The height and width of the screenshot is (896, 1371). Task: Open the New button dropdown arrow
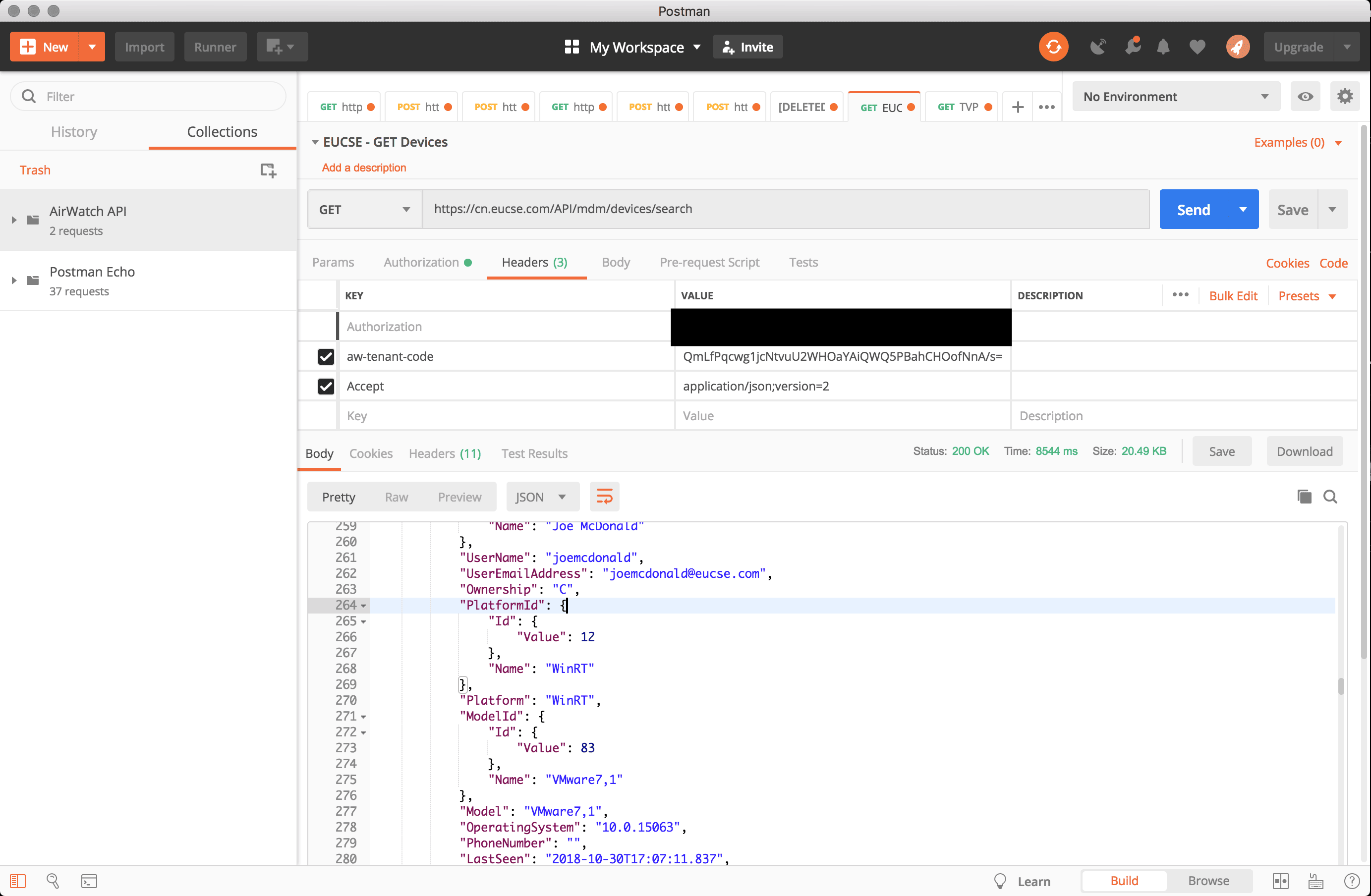(x=92, y=47)
